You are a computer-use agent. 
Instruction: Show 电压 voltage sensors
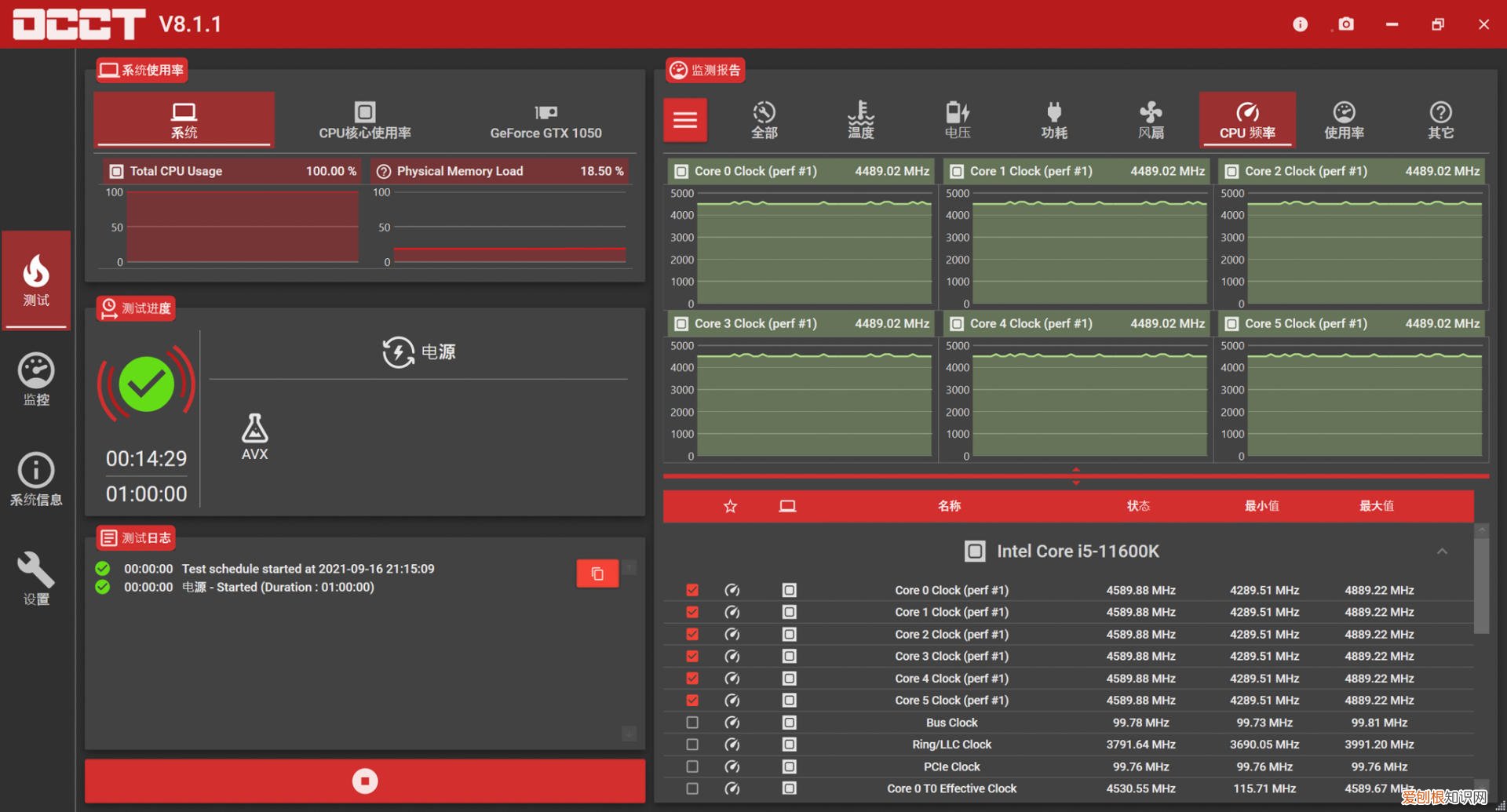pyautogui.click(x=957, y=120)
